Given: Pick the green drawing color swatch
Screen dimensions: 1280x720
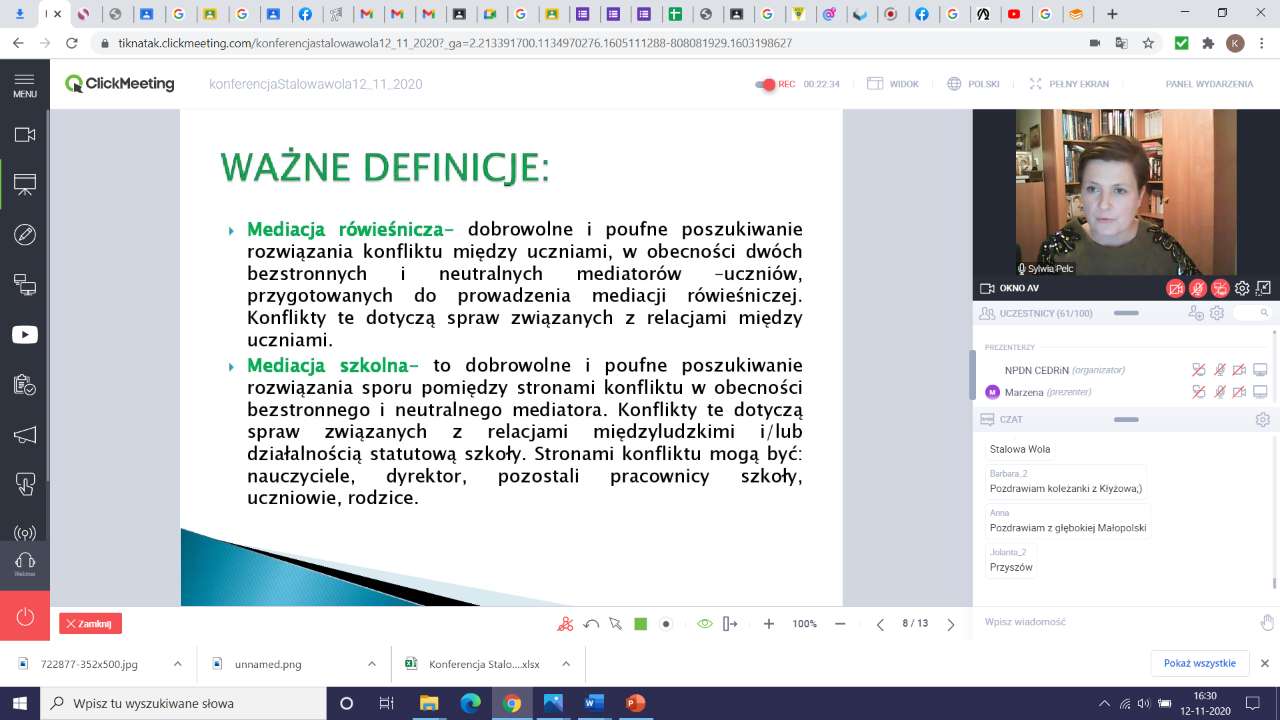Looking at the screenshot, I should click(x=641, y=624).
